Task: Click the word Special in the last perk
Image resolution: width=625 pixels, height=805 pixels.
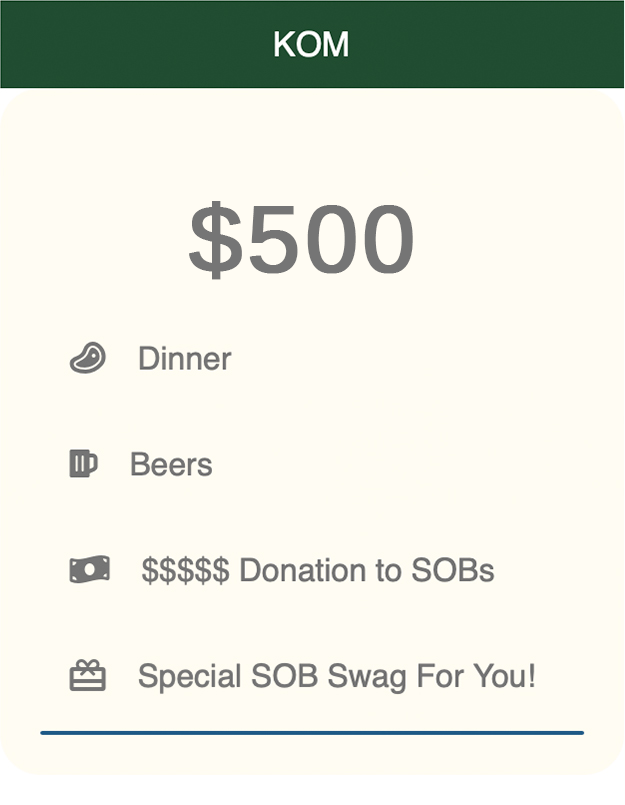Action: click(x=187, y=677)
